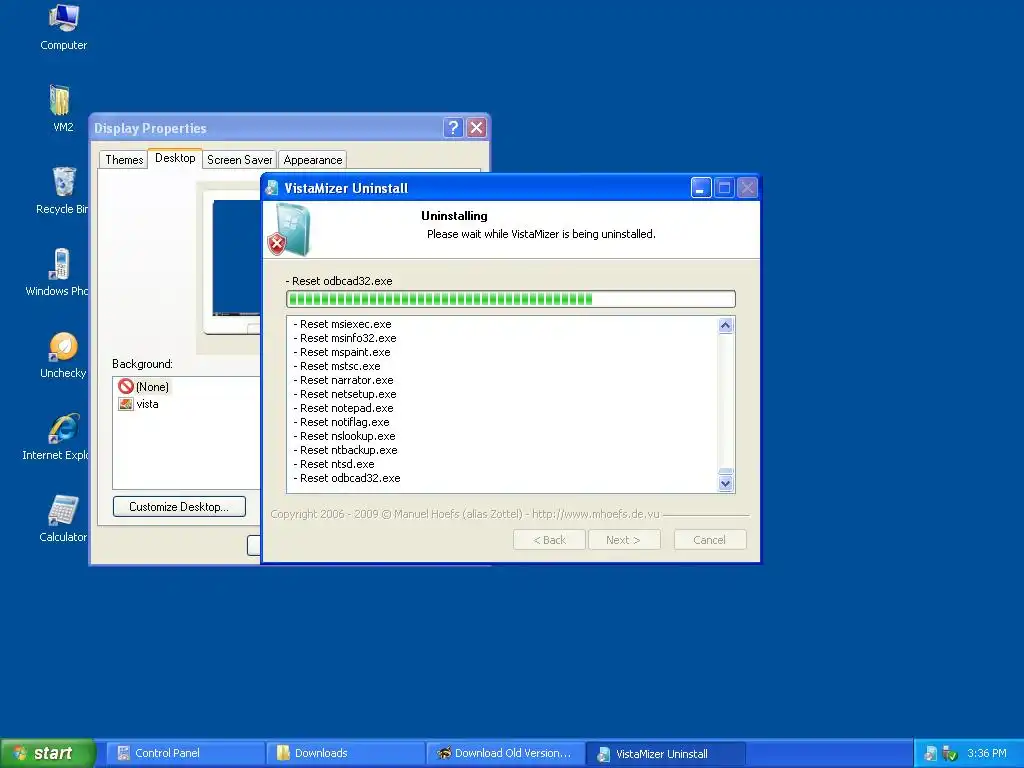The width and height of the screenshot is (1024, 768).
Task: Click VistaMizer Uninstall taskbar button
Action: coord(665,754)
